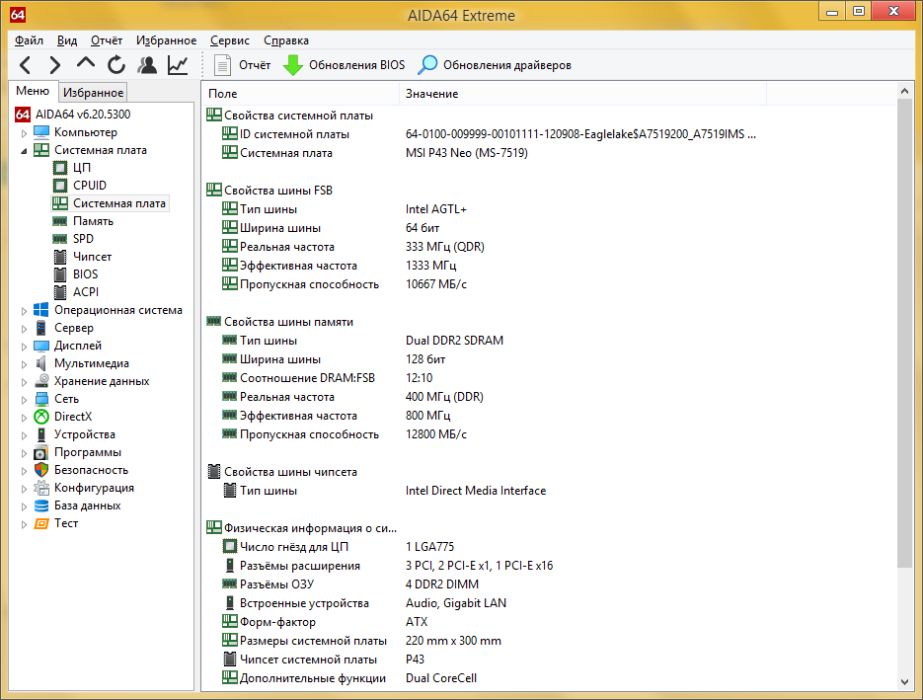Switch to the Меню tab
The width and height of the screenshot is (923, 700).
[32, 91]
